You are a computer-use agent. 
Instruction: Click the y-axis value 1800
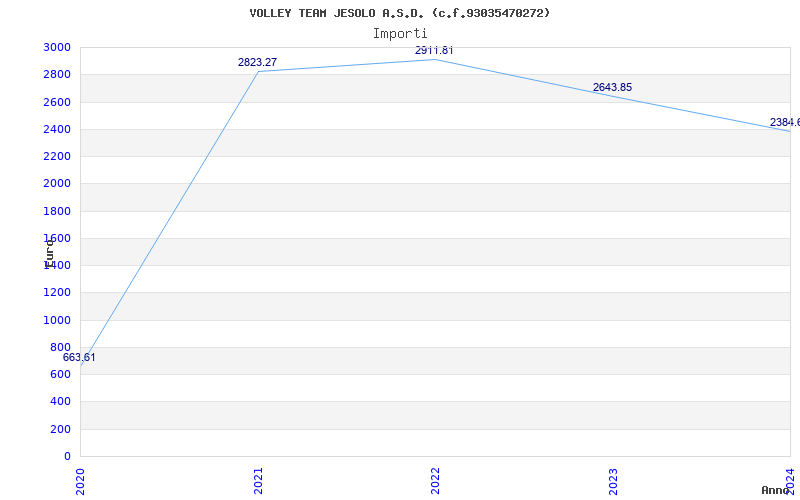(x=57, y=211)
